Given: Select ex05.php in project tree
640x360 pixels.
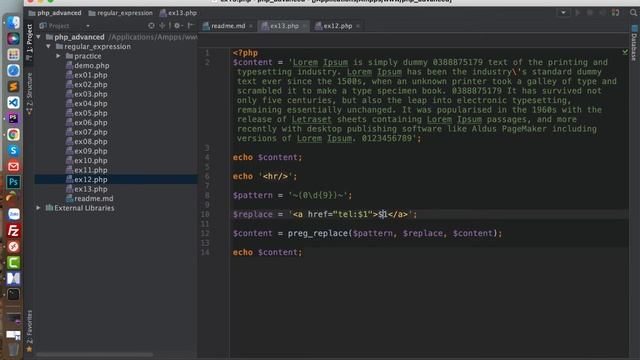Looking at the screenshot, I should tap(91, 113).
